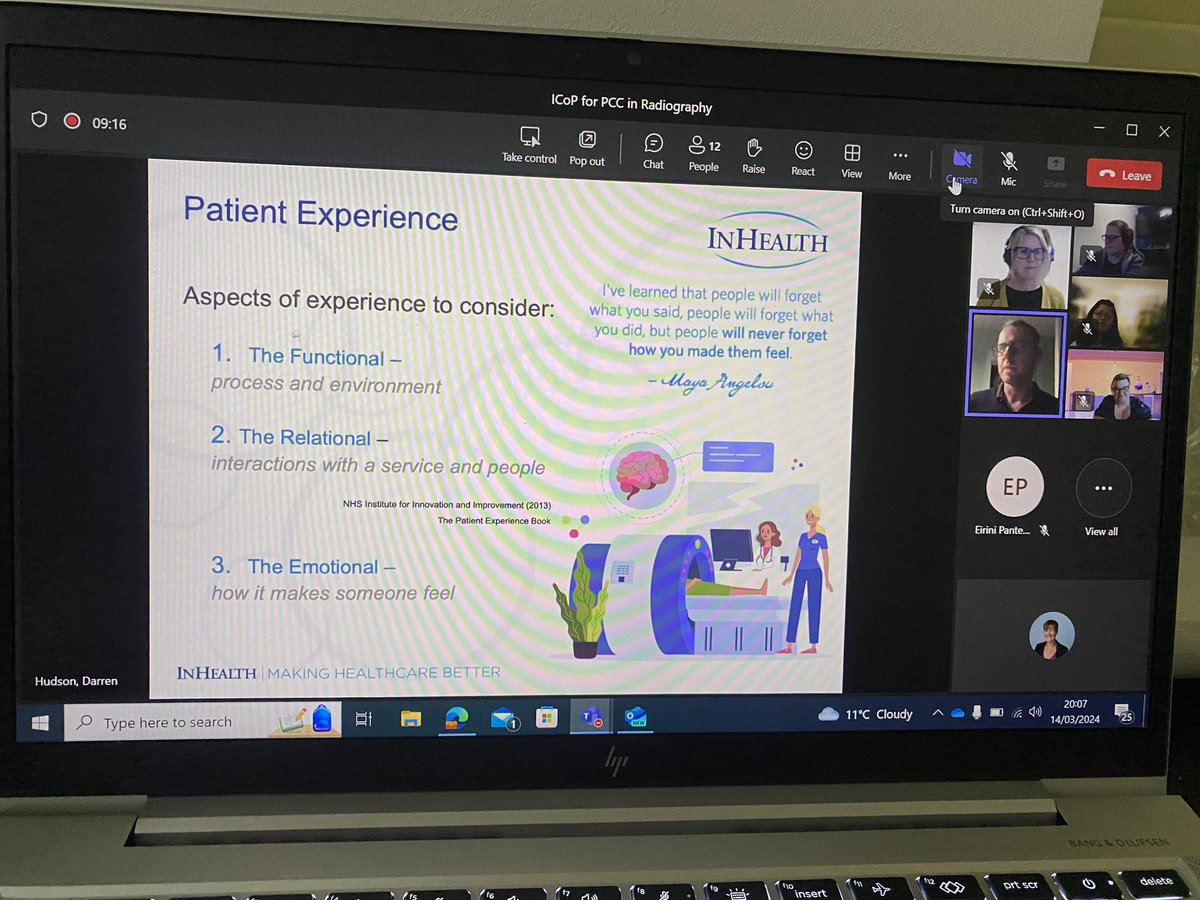Viewport: 1200px width, 900px height.
Task: Select the highlighted man with glasses video
Action: 1013,363
